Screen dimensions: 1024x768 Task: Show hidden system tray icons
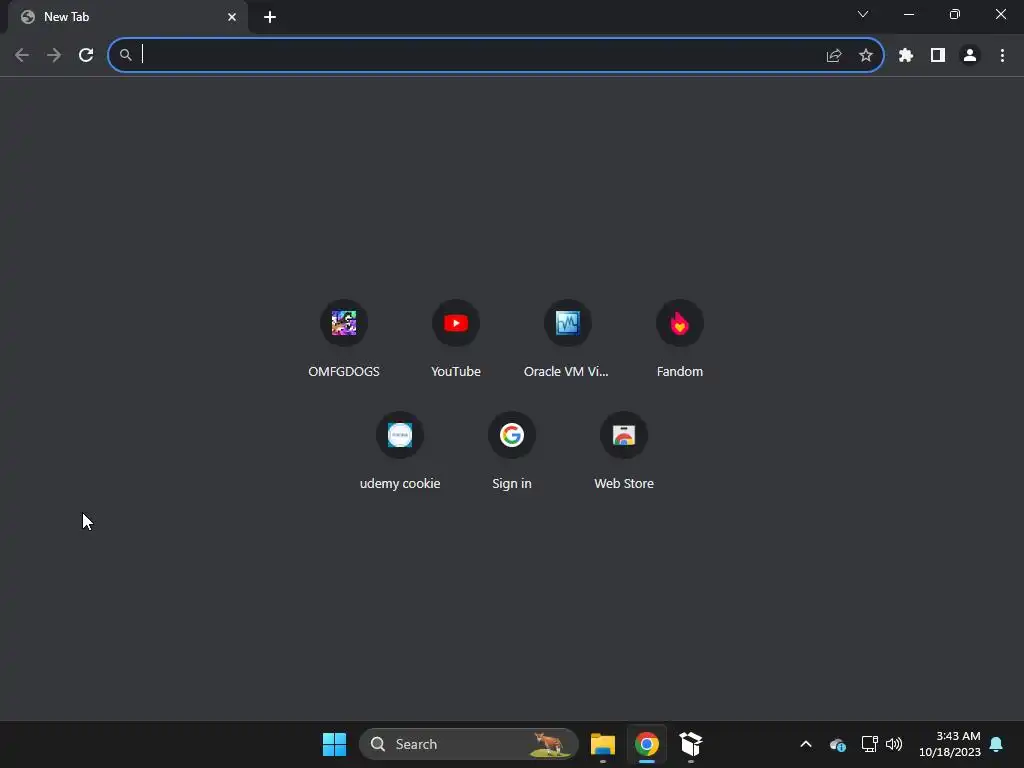click(x=806, y=744)
